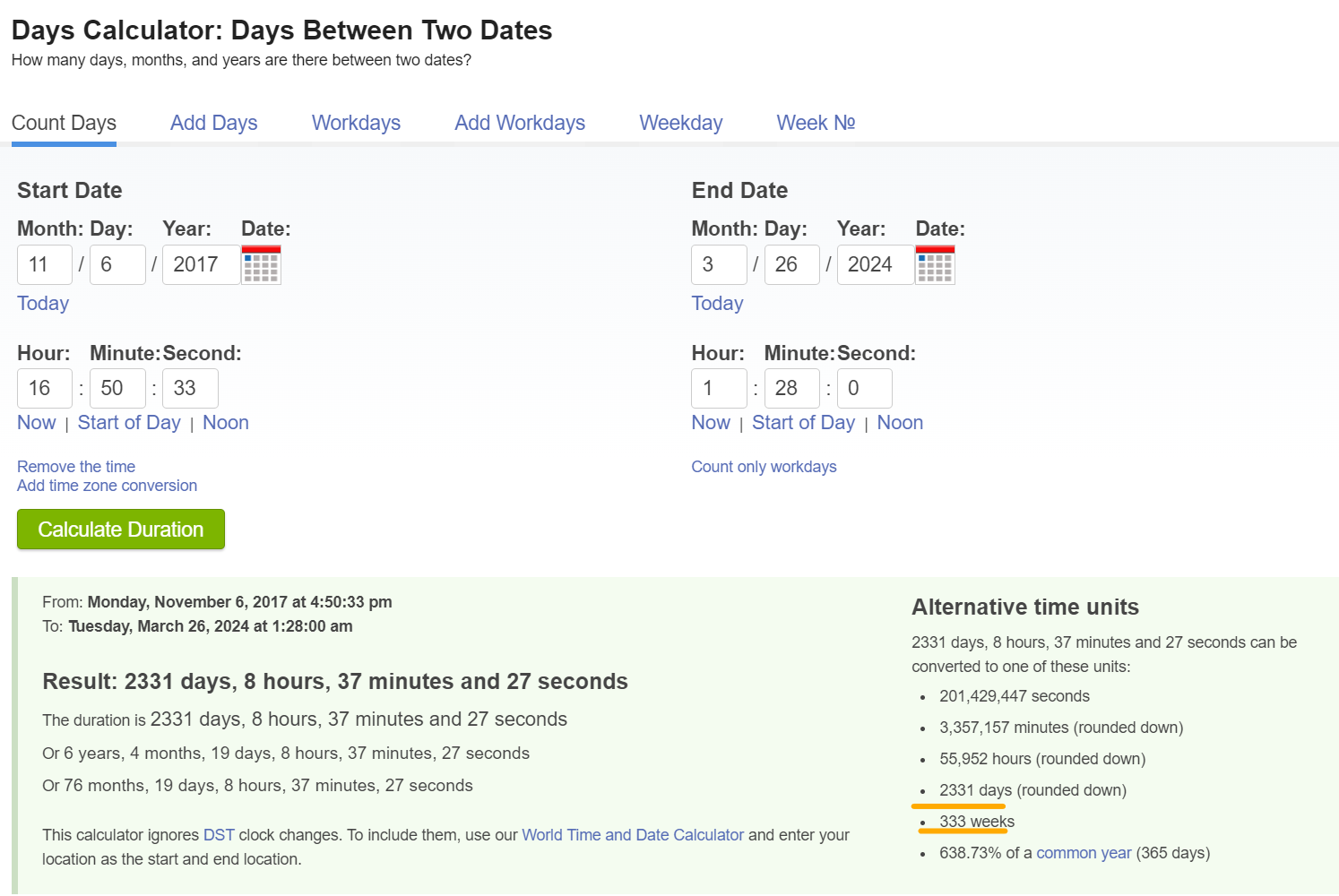This screenshot has height=896, width=1339.
Task: Set Start Date to Today
Action: tap(43, 304)
